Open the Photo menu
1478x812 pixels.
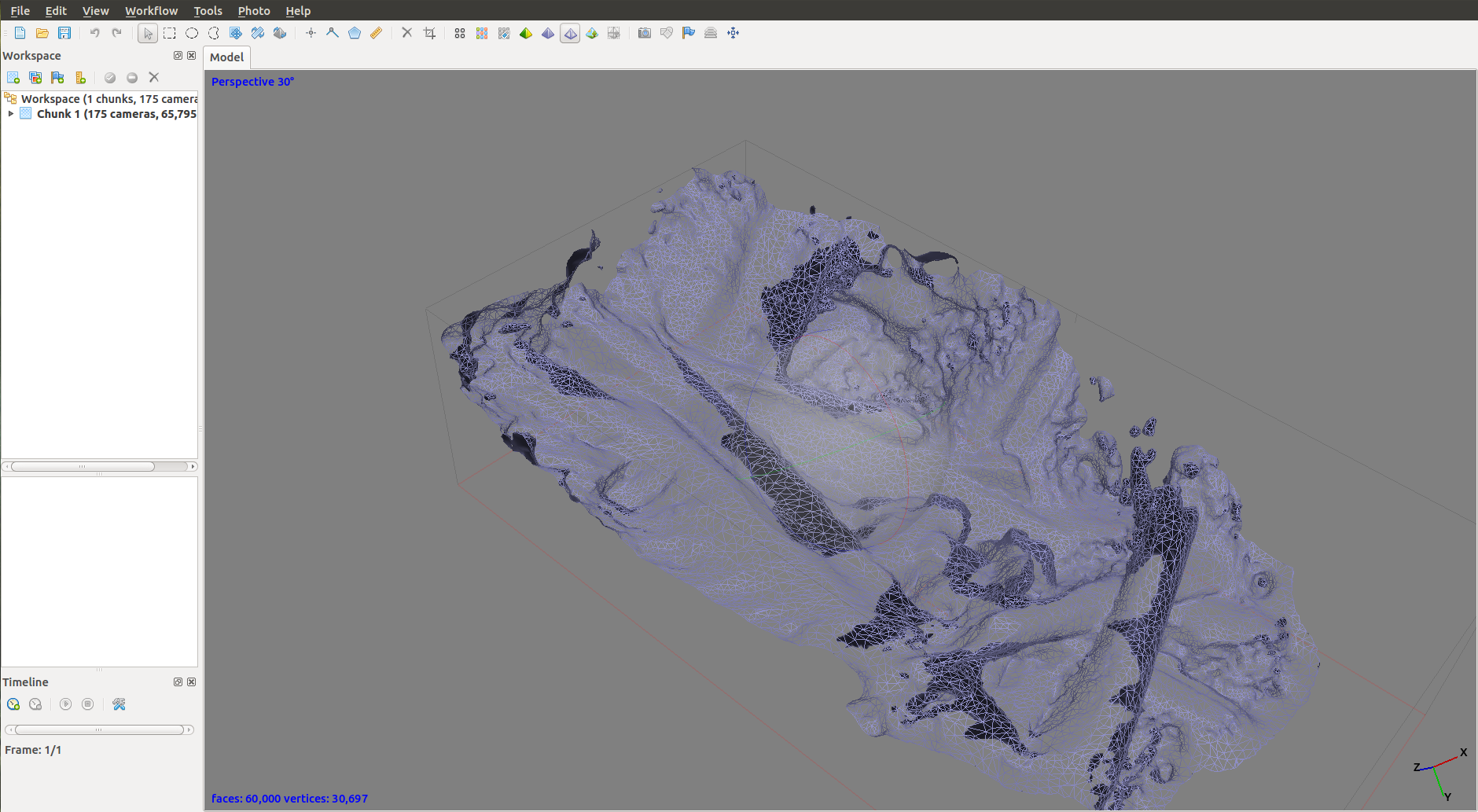point(254,11)
